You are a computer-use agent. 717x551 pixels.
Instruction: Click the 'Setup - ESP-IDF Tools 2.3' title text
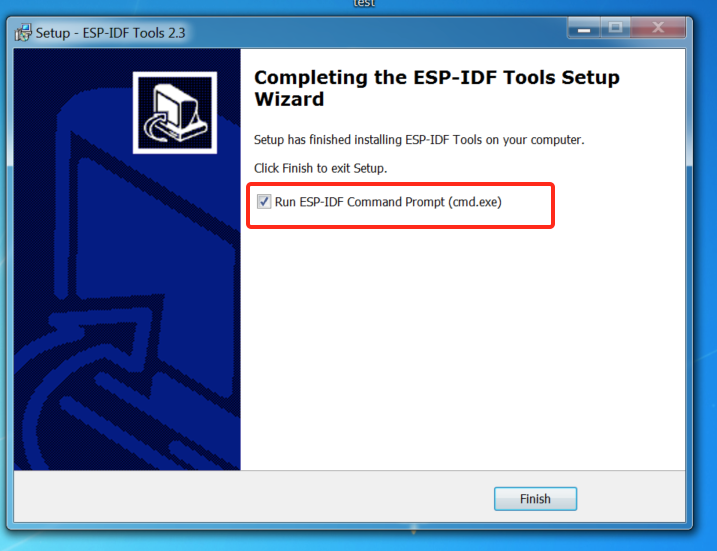pyautogui.click(x=110, y=33)
